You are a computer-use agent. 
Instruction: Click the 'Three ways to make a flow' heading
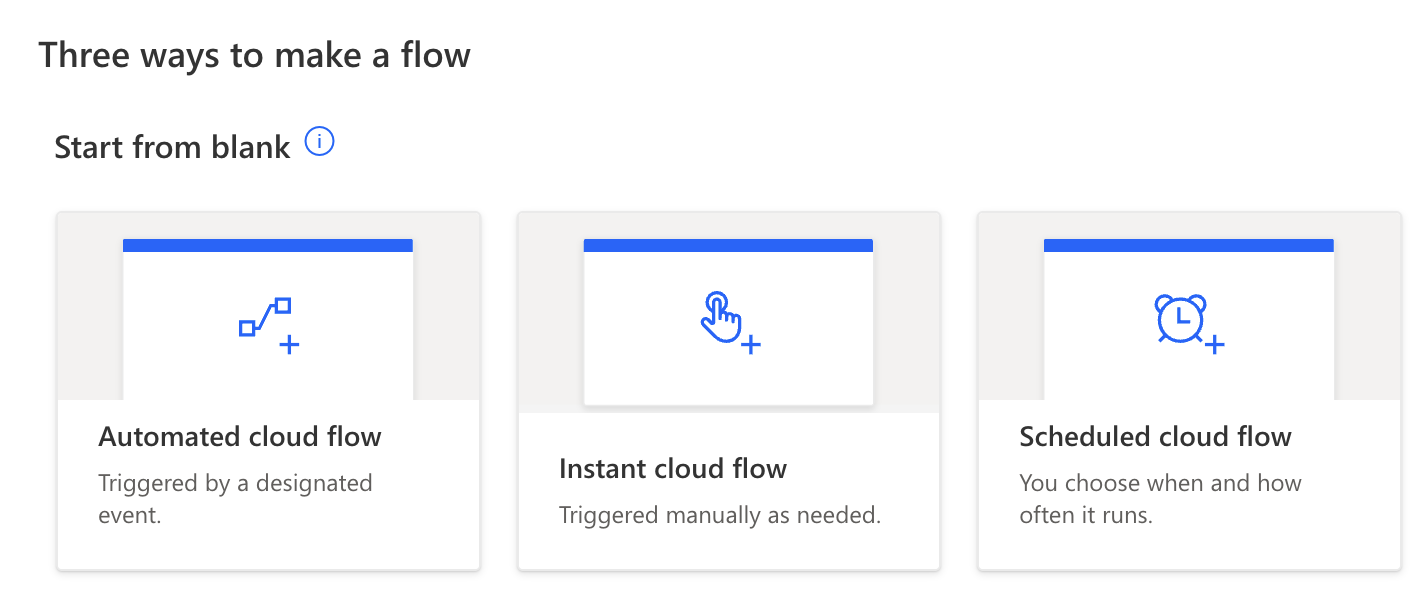[x=255, y=55]
